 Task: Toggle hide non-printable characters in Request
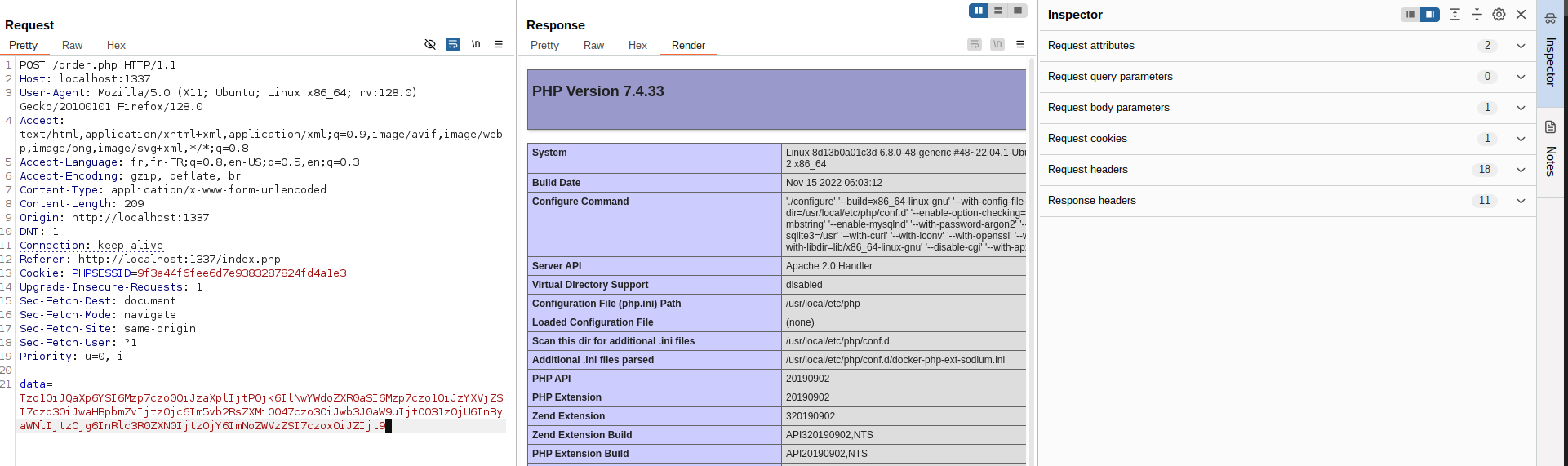tap(430, 44)
